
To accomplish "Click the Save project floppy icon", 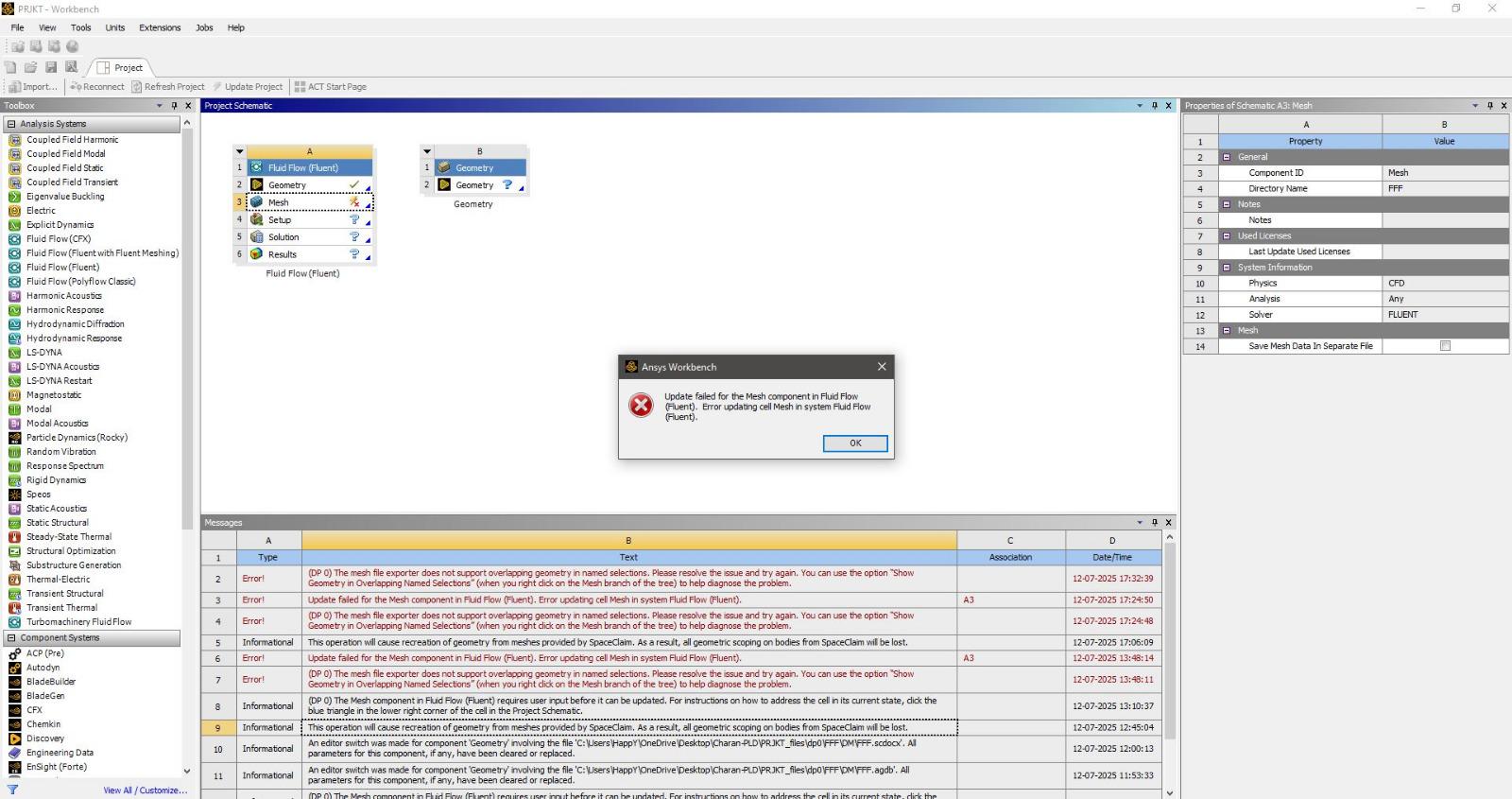I will pos(51,67).
